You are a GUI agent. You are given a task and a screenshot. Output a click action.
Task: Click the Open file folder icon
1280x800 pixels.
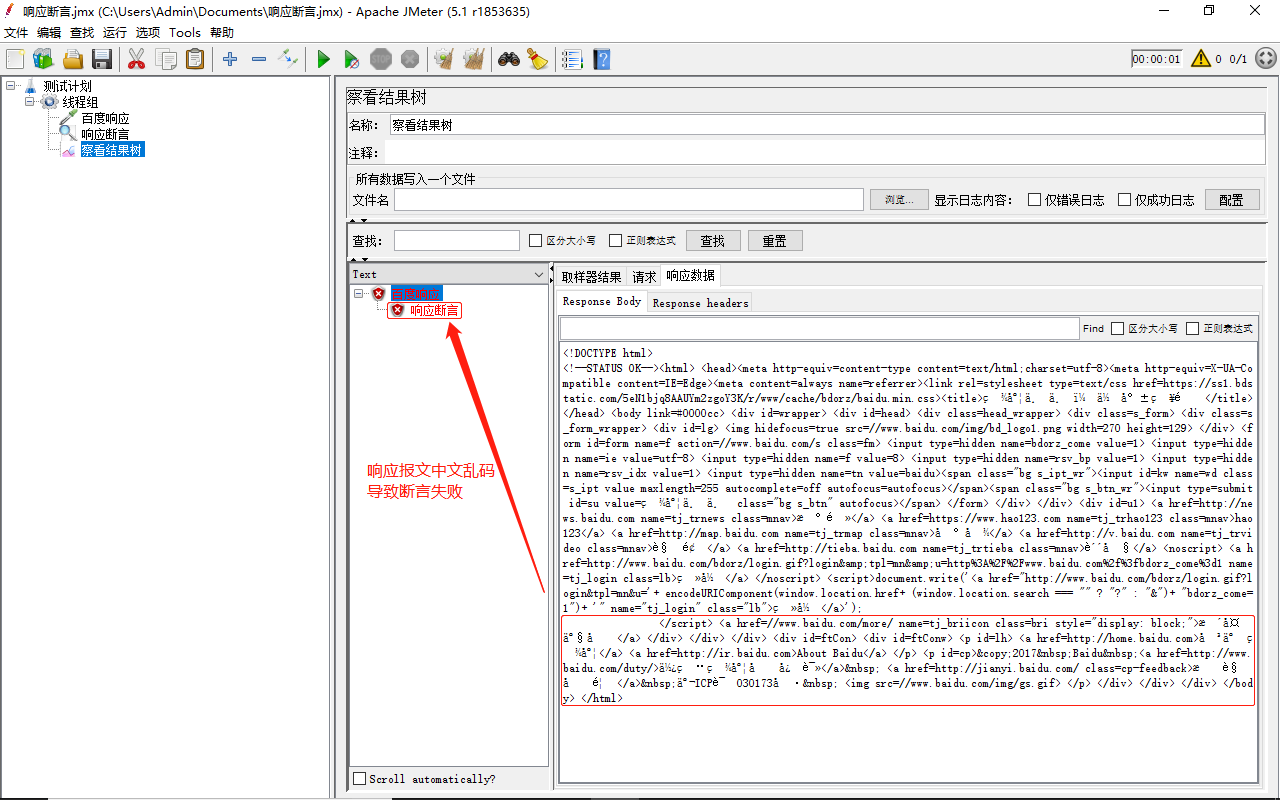[x=73, y=59]
